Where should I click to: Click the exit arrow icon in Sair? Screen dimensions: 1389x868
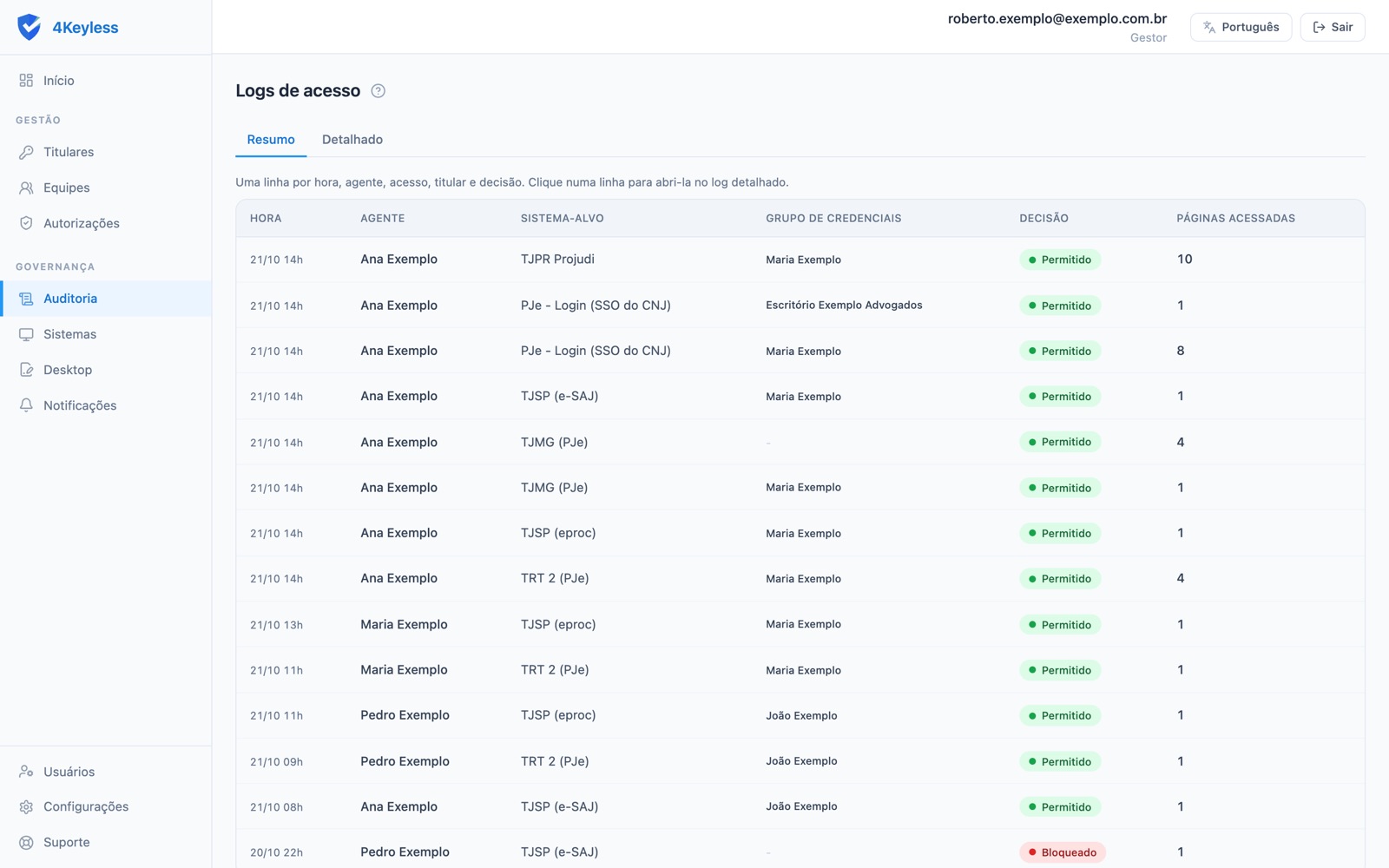point(1320,28)
